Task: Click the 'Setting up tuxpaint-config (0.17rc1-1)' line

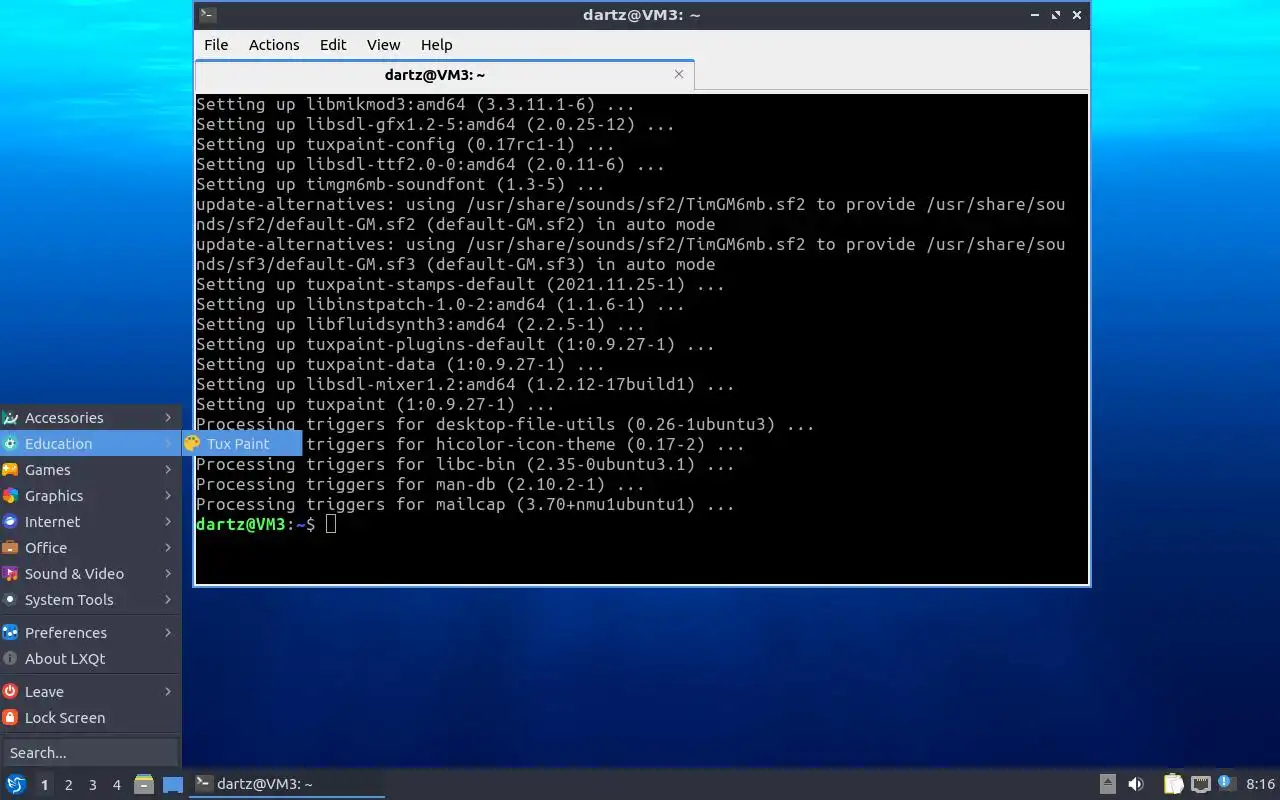Action: 405,144
